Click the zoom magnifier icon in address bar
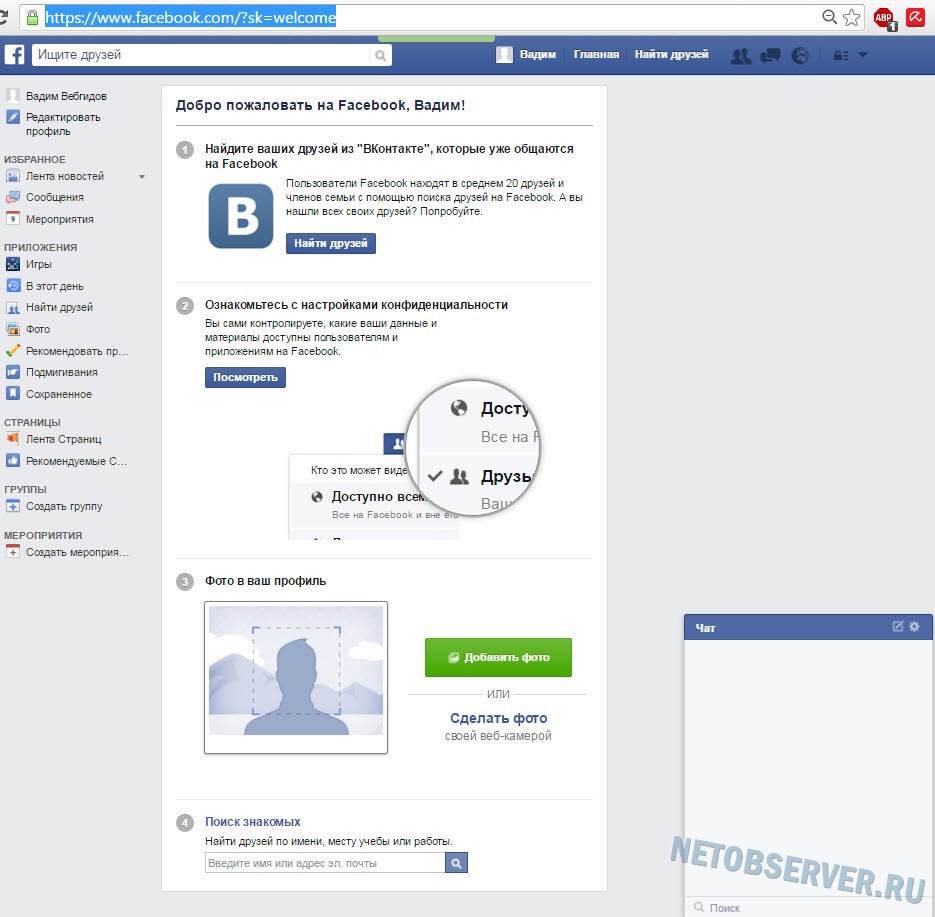935x917 pixels. pos(829,17)
